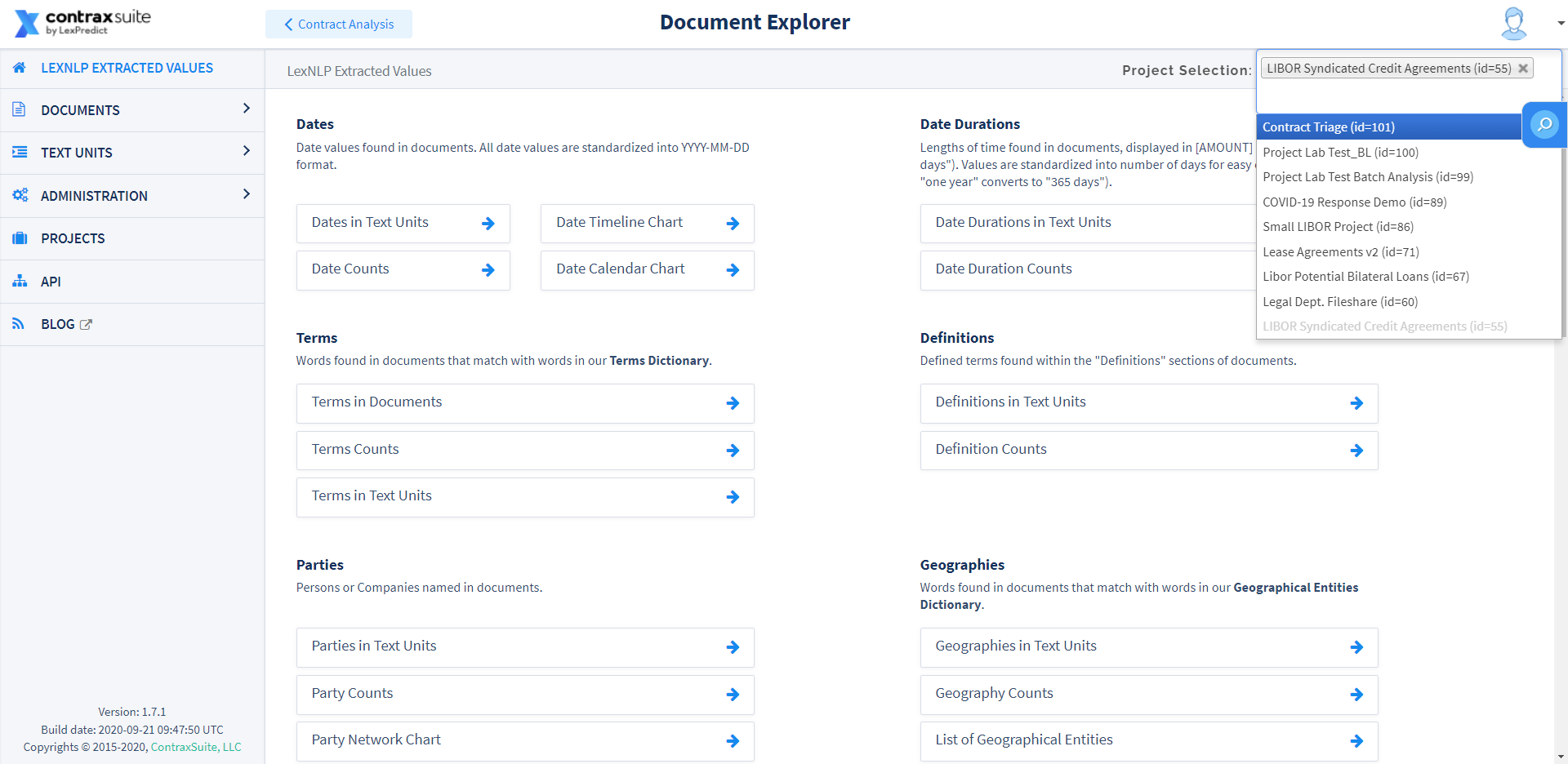The height and width of the screenshot is (764, 1568).
Task: Select Contract Triage (id=101) project option
Action: [1388, 127]
